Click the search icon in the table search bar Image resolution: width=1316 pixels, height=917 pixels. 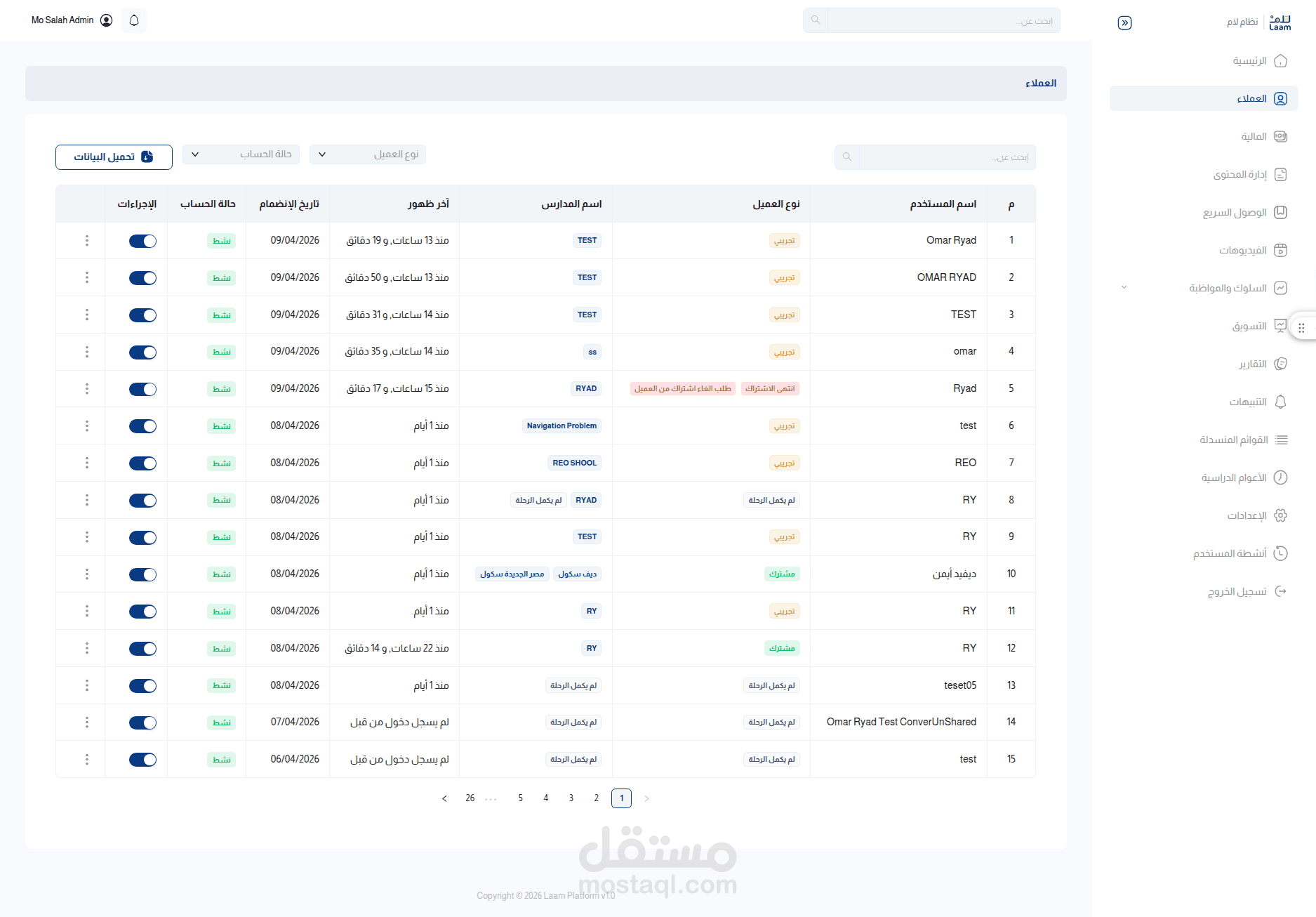847,157
